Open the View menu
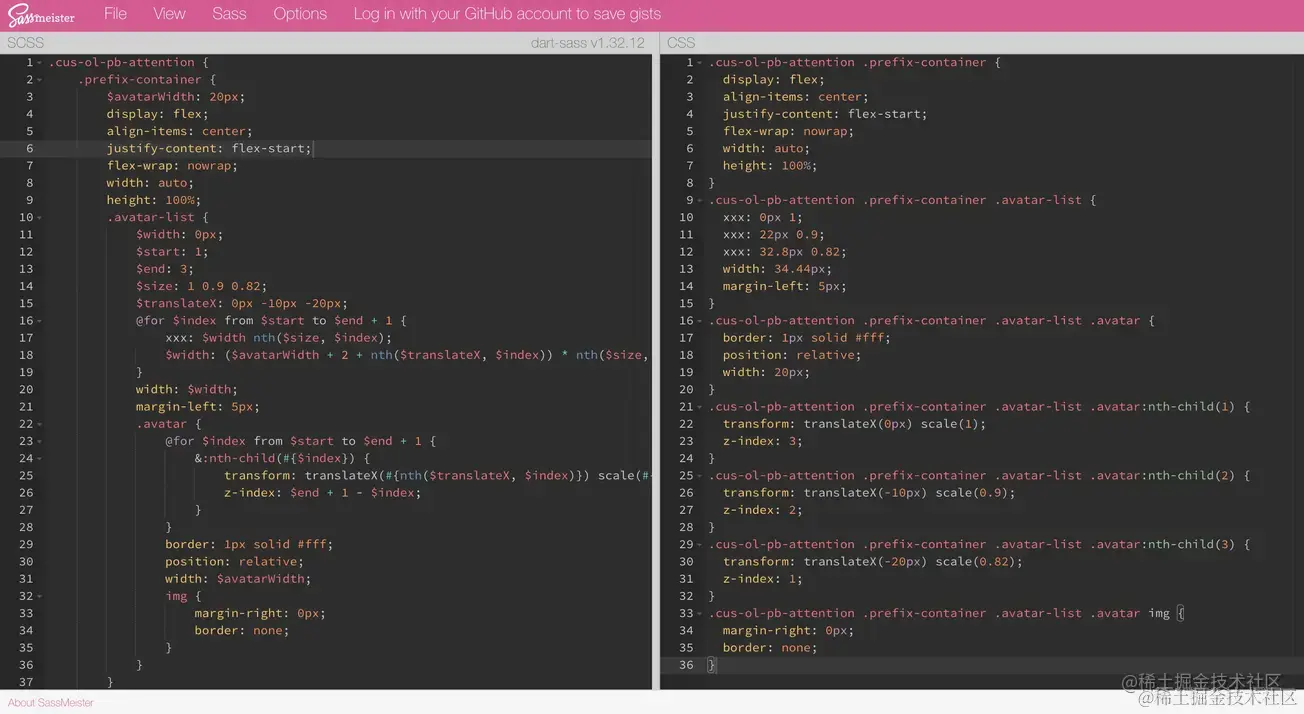Viewport: 1304px width, 714px height. (169, 14)
